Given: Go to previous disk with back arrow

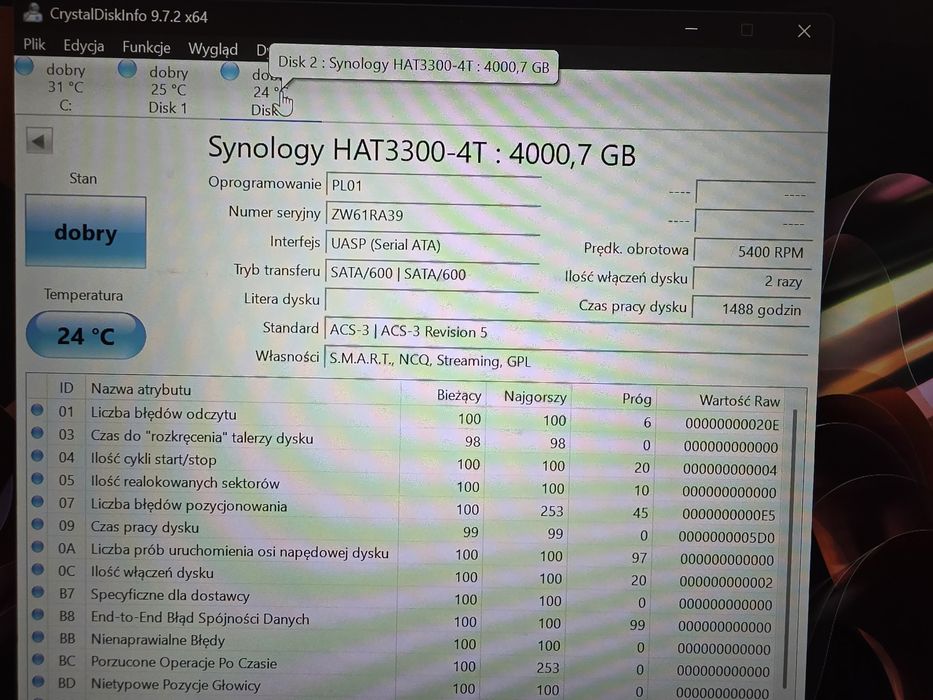Looking at the screenshot, I should click(x=39, y=141).
